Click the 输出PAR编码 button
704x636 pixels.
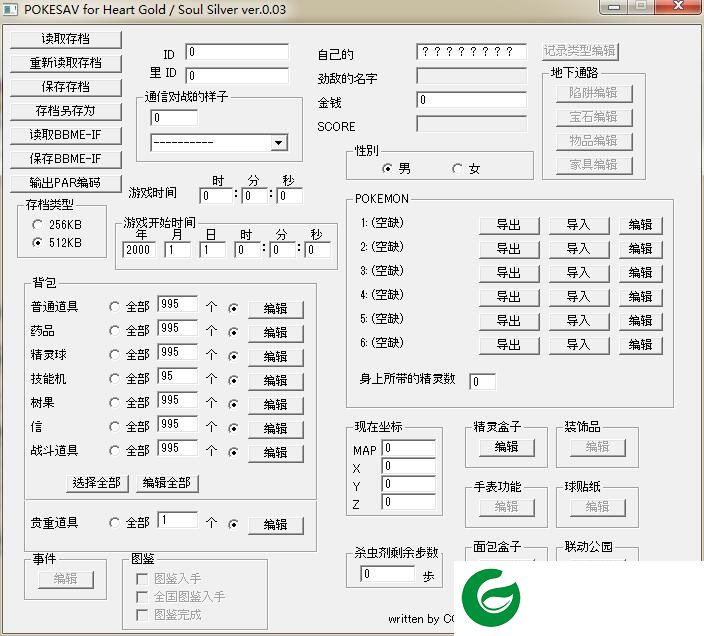click(x=66, y=183)
